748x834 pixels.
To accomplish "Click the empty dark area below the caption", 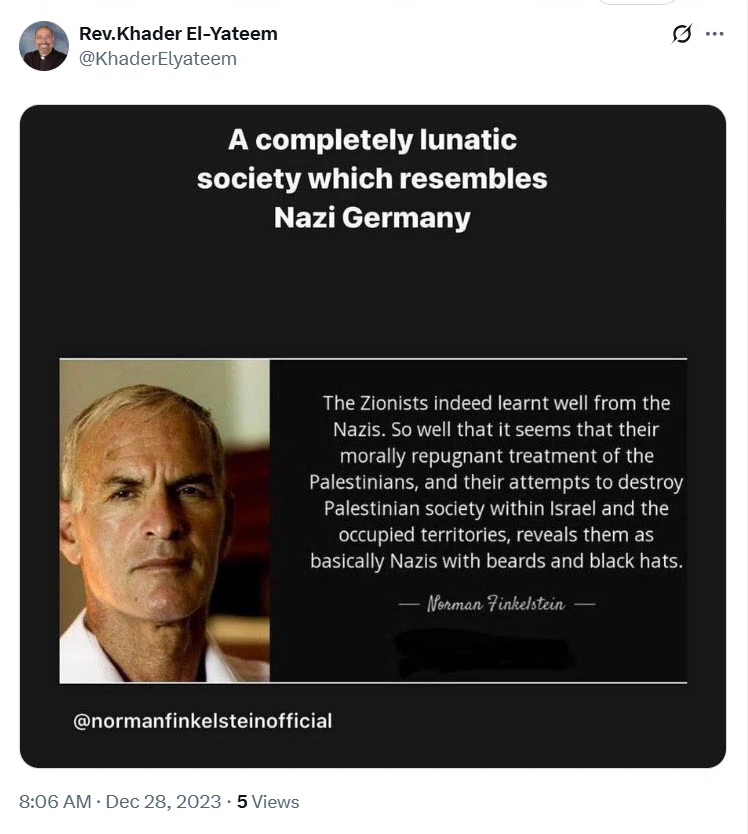I will [x=372, y=750].
